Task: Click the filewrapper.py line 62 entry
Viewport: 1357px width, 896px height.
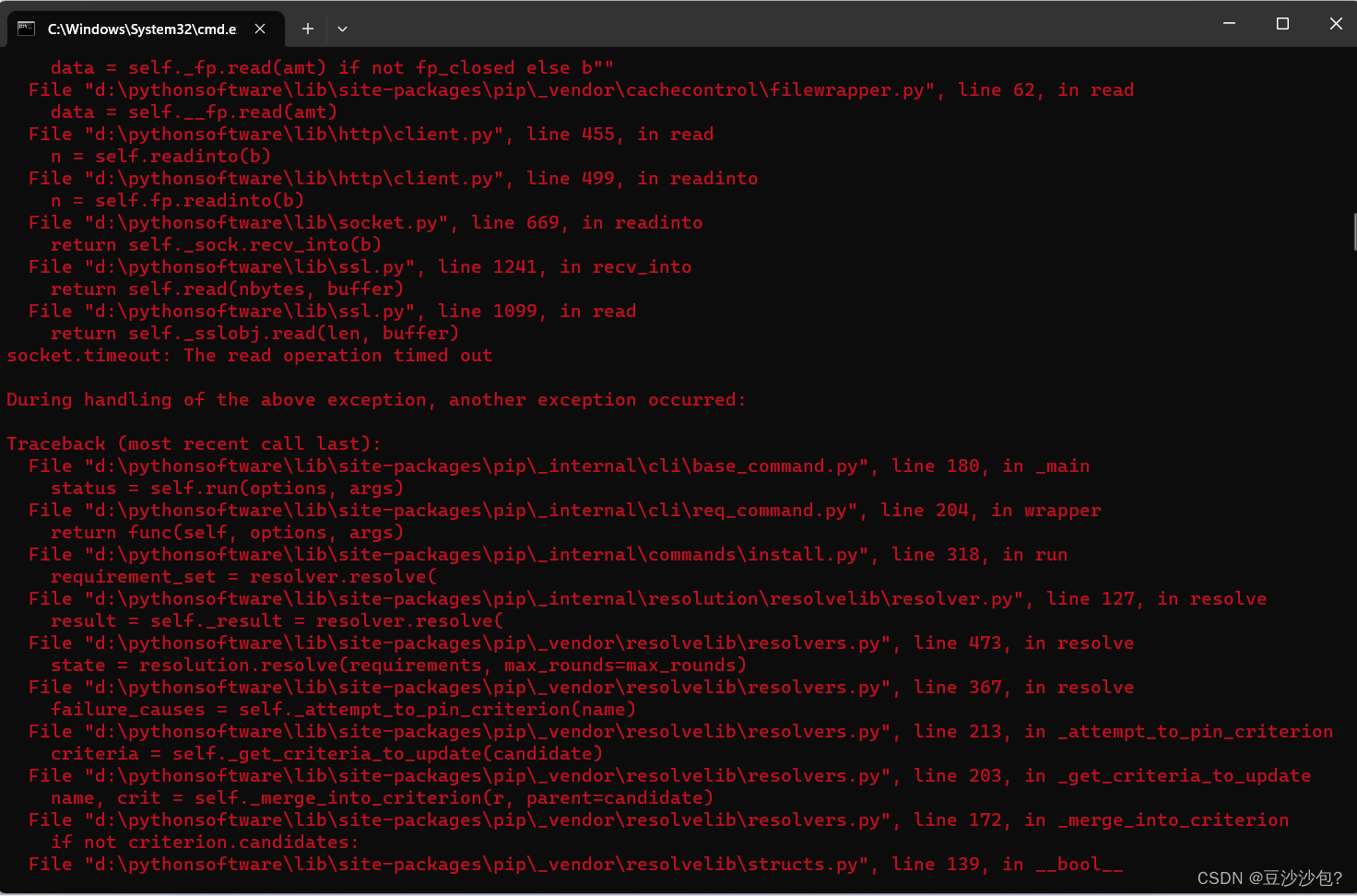Action: 581,89
